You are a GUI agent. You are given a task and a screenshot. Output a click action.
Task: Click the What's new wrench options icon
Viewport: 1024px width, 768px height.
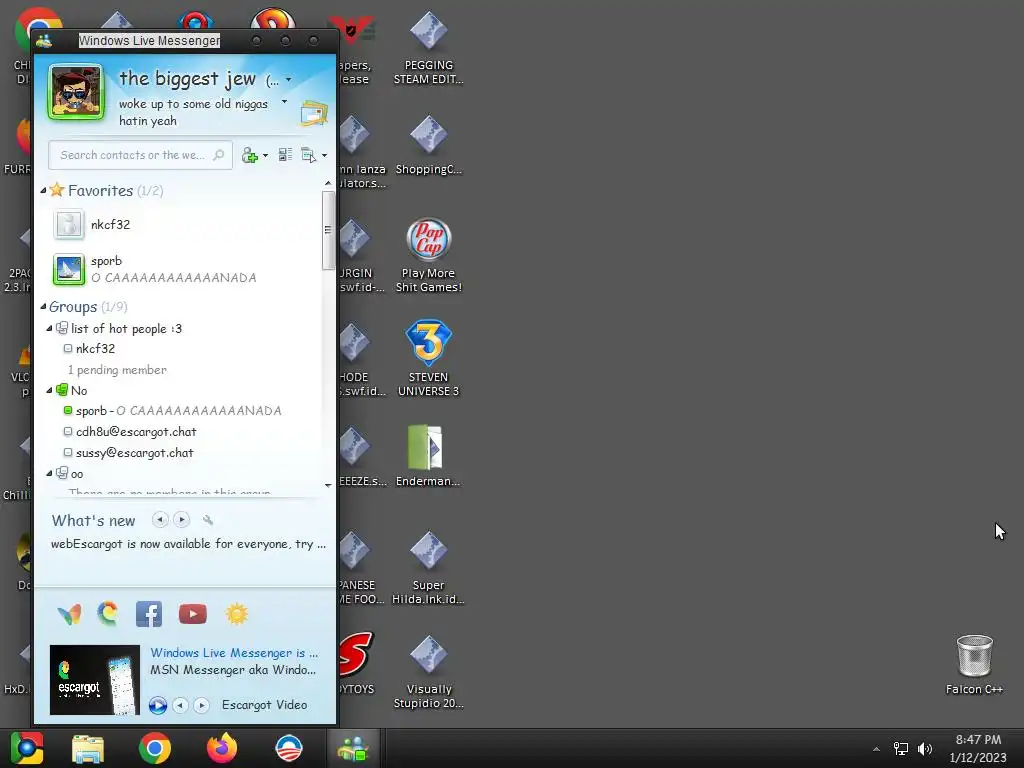[x=208, y=520]
